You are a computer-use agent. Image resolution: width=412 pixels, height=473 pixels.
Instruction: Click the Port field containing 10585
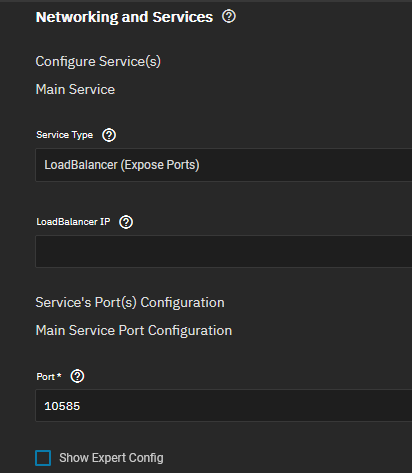click(224, 405)
